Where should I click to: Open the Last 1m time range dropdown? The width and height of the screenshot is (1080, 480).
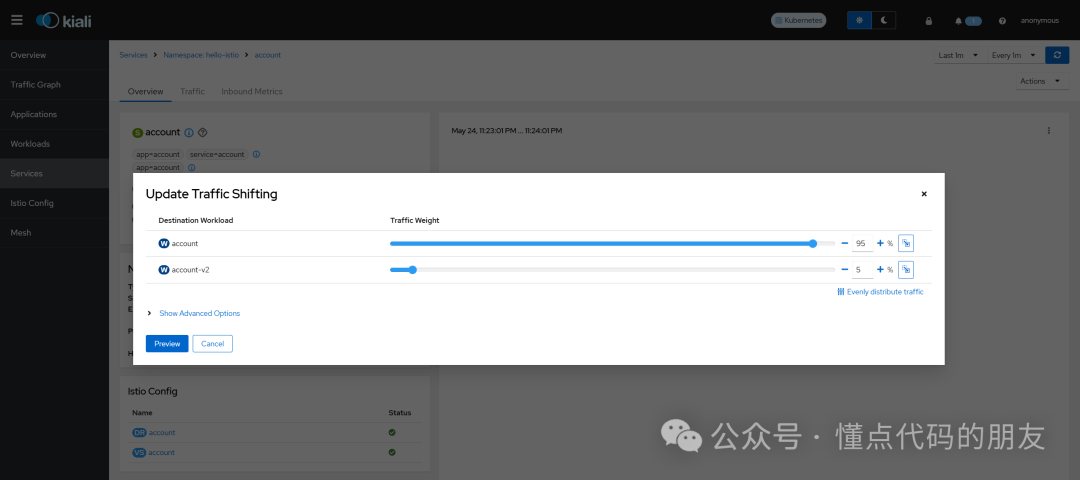click(958, 55)
